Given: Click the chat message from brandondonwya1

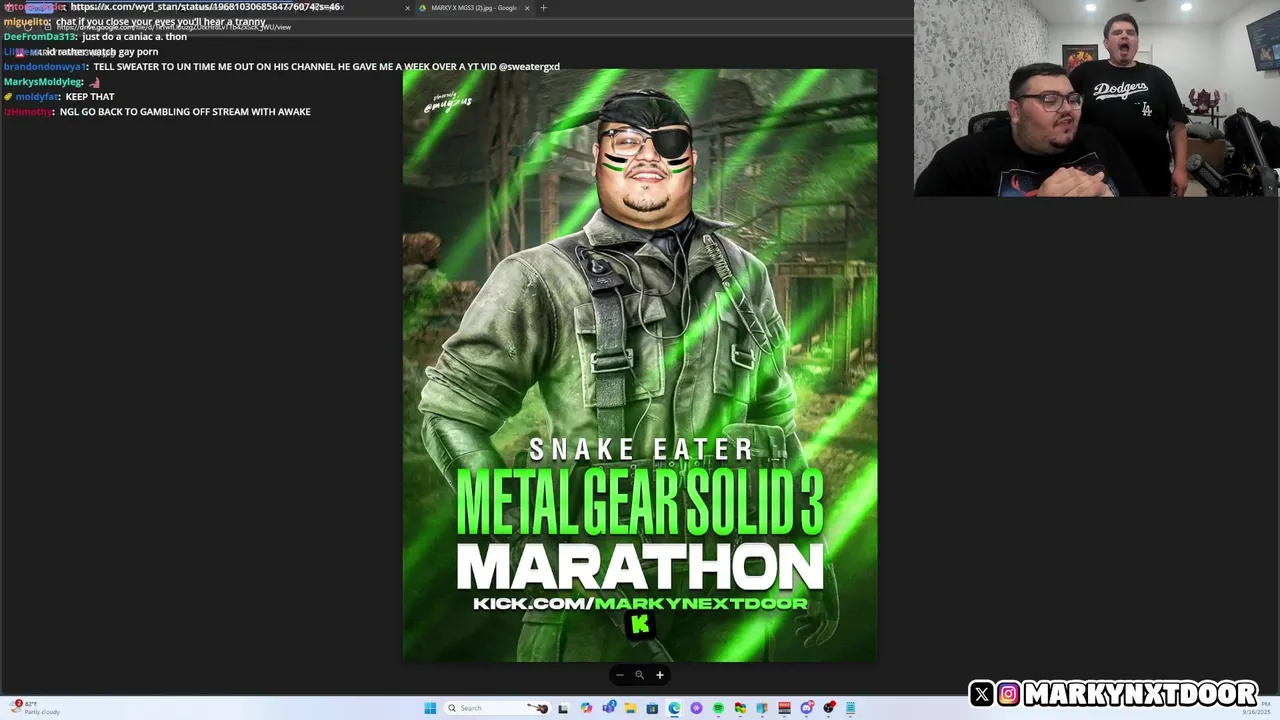Looking at the screenshot, I should [x=282, y=67].
